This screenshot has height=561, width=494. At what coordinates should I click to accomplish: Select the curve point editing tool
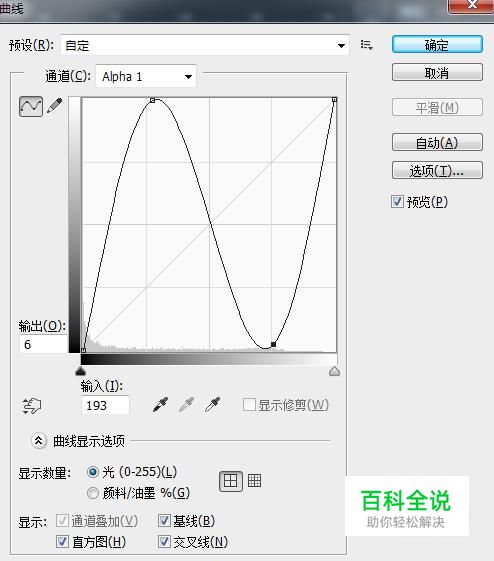tap(31, 106)
